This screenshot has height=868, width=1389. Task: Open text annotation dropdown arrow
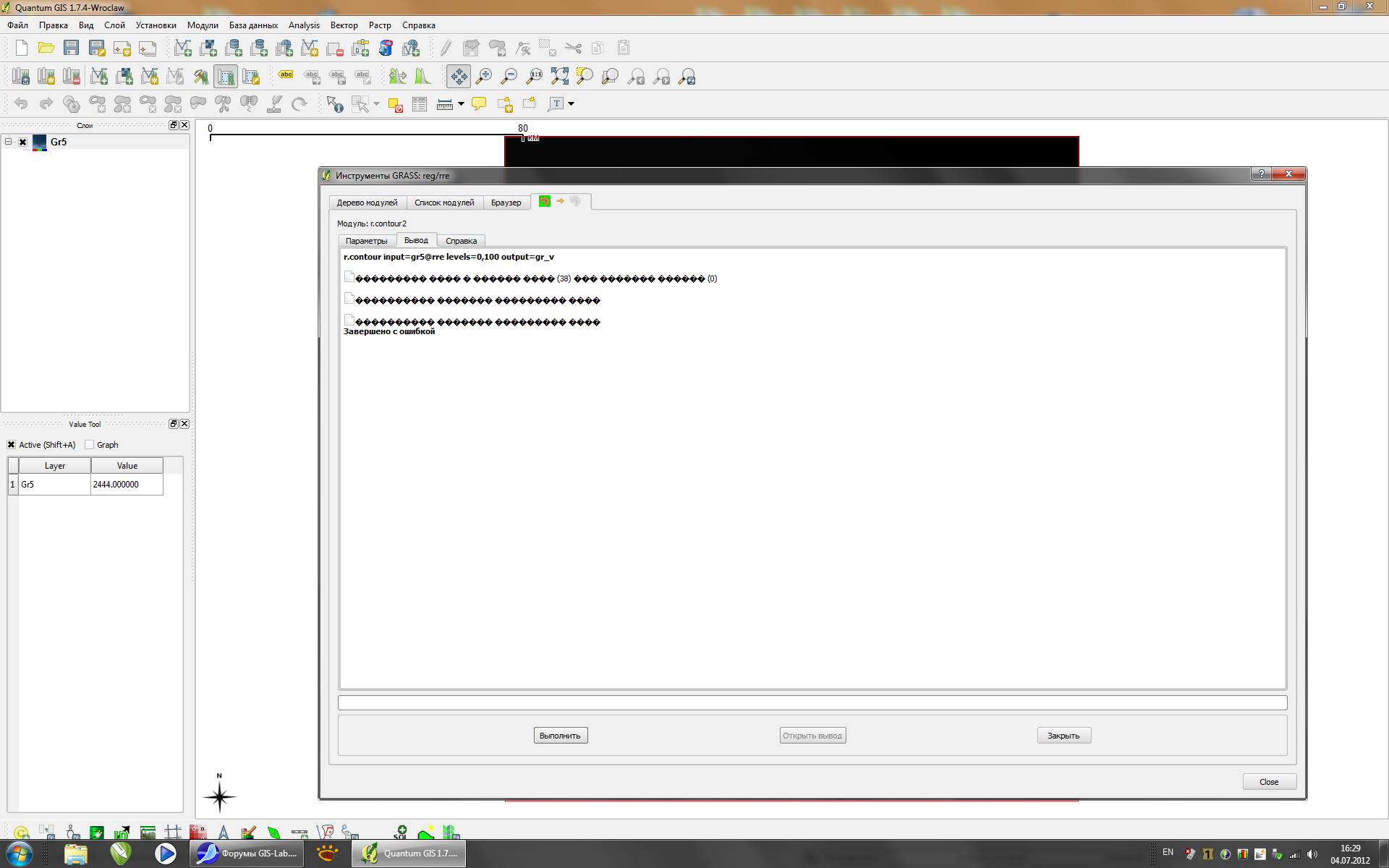point(572,104)
